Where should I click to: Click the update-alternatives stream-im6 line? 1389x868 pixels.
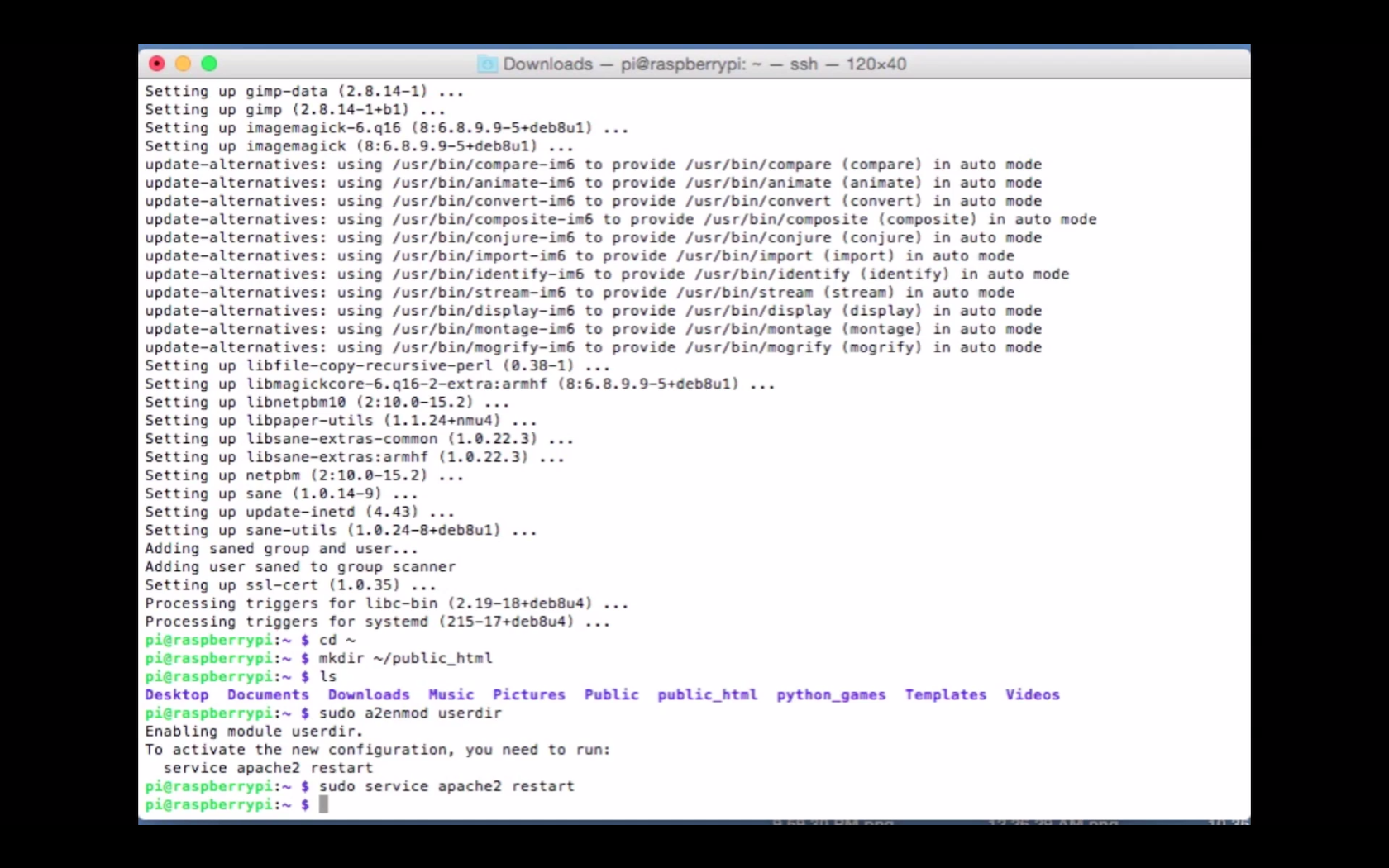pyautogui.click(x=580, y=292)
